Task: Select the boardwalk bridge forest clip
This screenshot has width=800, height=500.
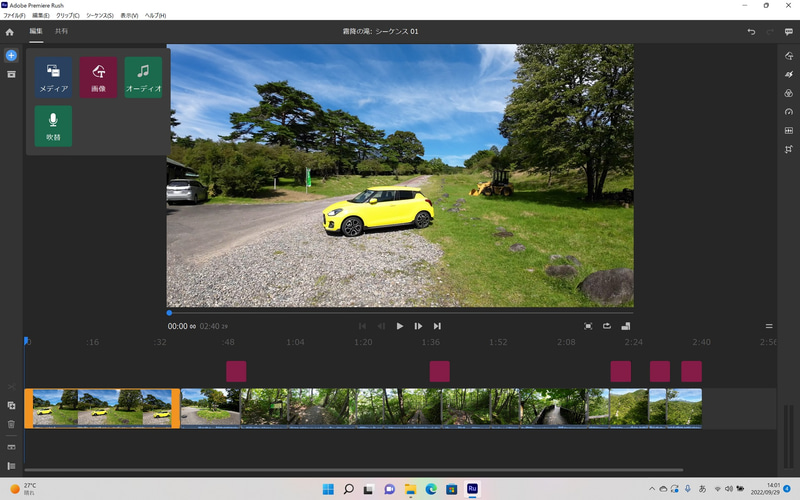Action: click(553, 408)
